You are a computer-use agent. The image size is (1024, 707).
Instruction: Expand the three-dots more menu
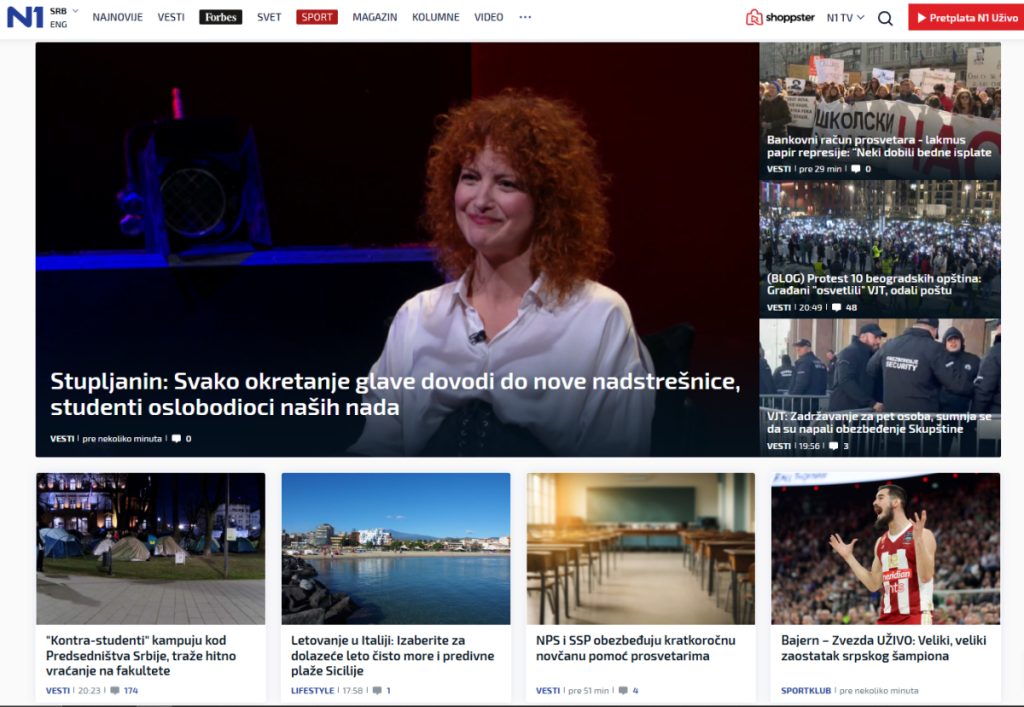point(525,17)
